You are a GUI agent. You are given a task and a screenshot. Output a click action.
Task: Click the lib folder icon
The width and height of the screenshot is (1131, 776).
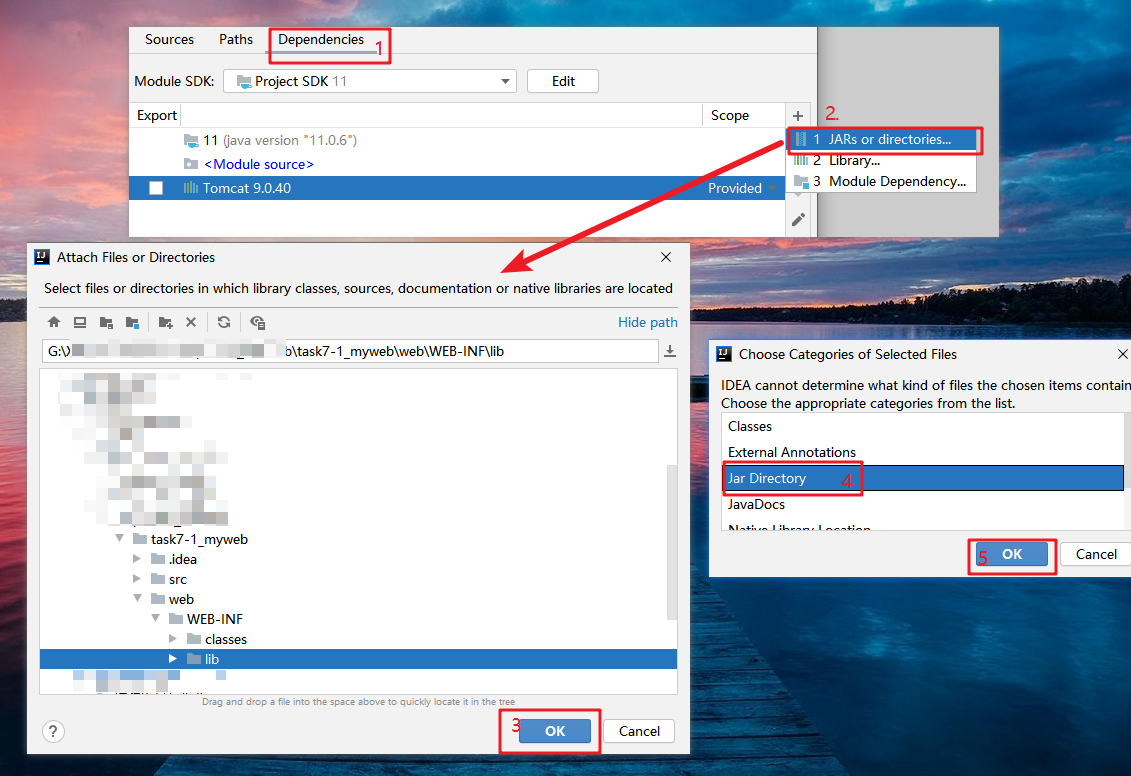click(193, 659)
